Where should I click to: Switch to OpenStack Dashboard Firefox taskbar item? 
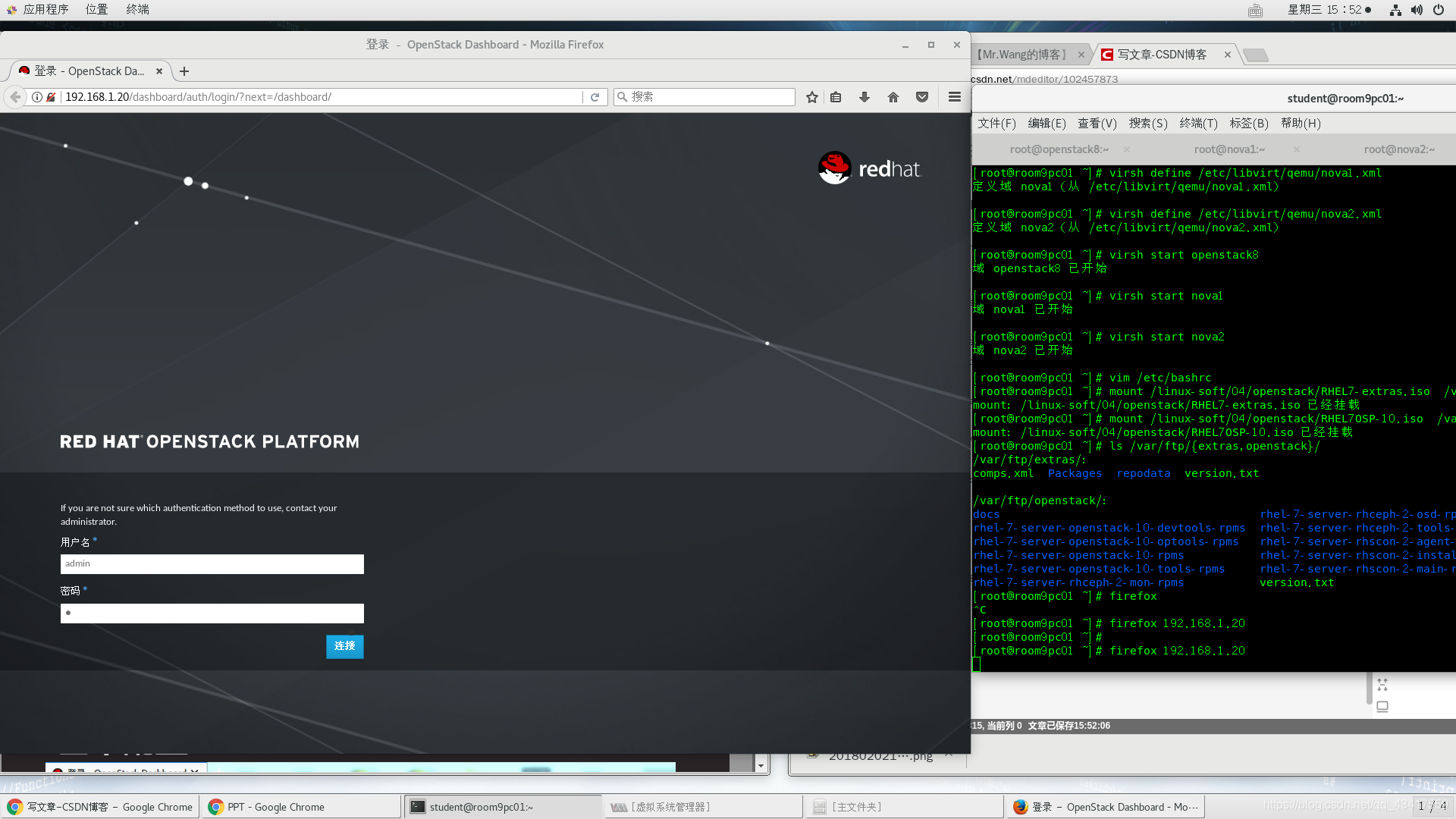(x=1105, y=807)
